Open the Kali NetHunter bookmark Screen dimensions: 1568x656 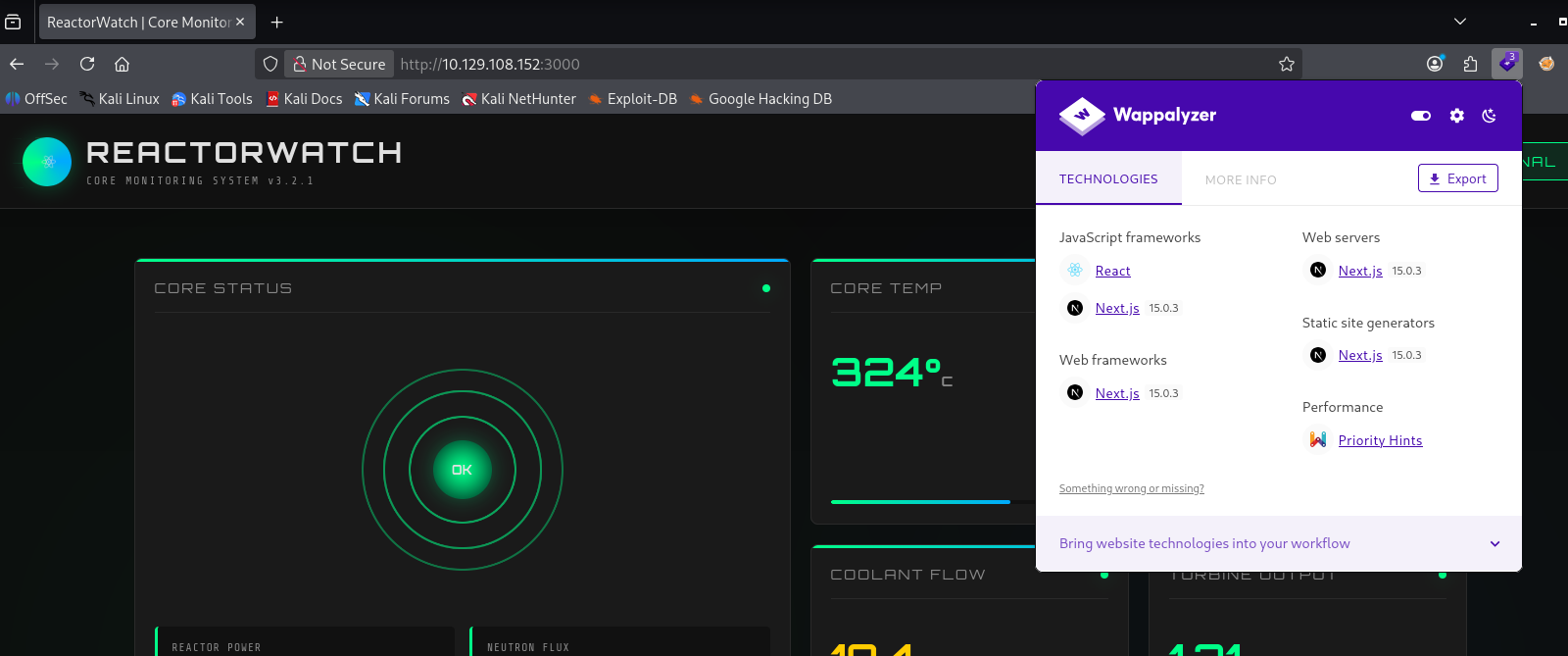[518, 99]
